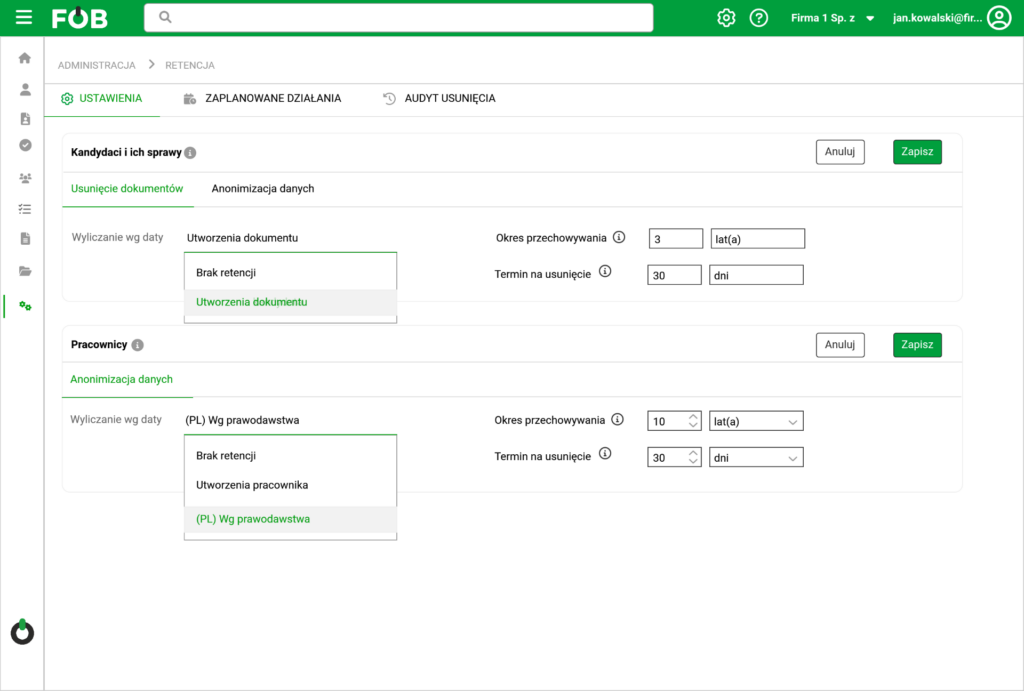The height and width of the screenshot is (691, 1024).
Task: Choose (PL) Wg prawodawstwa list option
Action: click(291, 519)
